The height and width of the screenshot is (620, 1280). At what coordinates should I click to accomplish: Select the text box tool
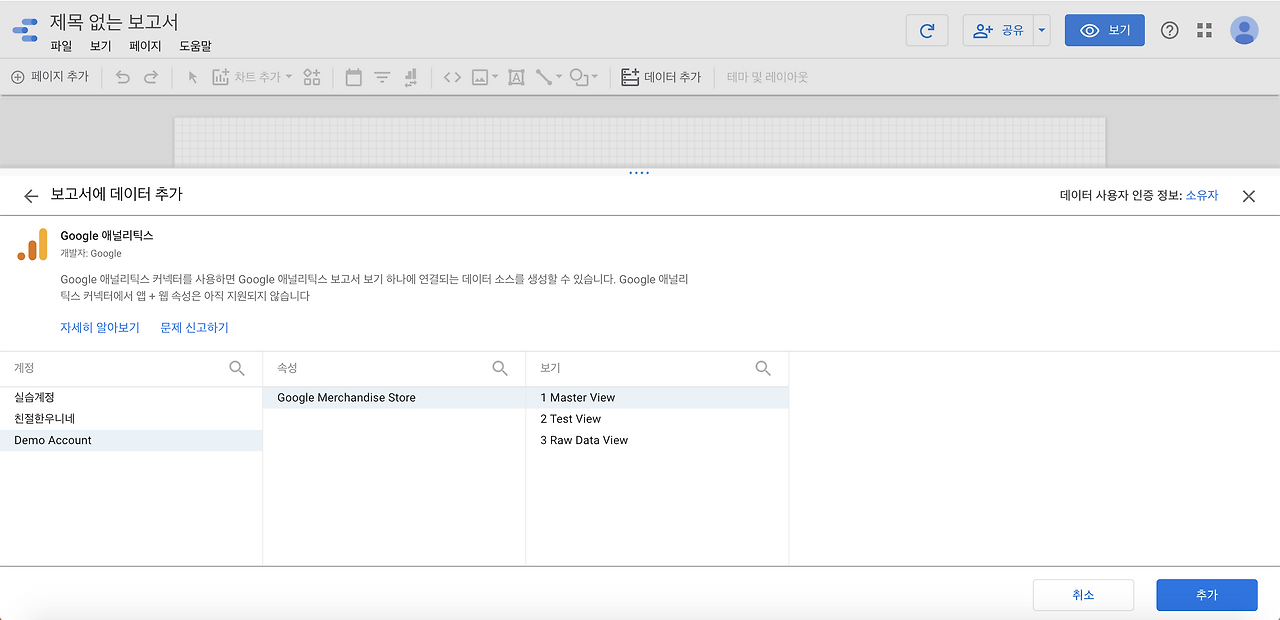click(516, 77)
